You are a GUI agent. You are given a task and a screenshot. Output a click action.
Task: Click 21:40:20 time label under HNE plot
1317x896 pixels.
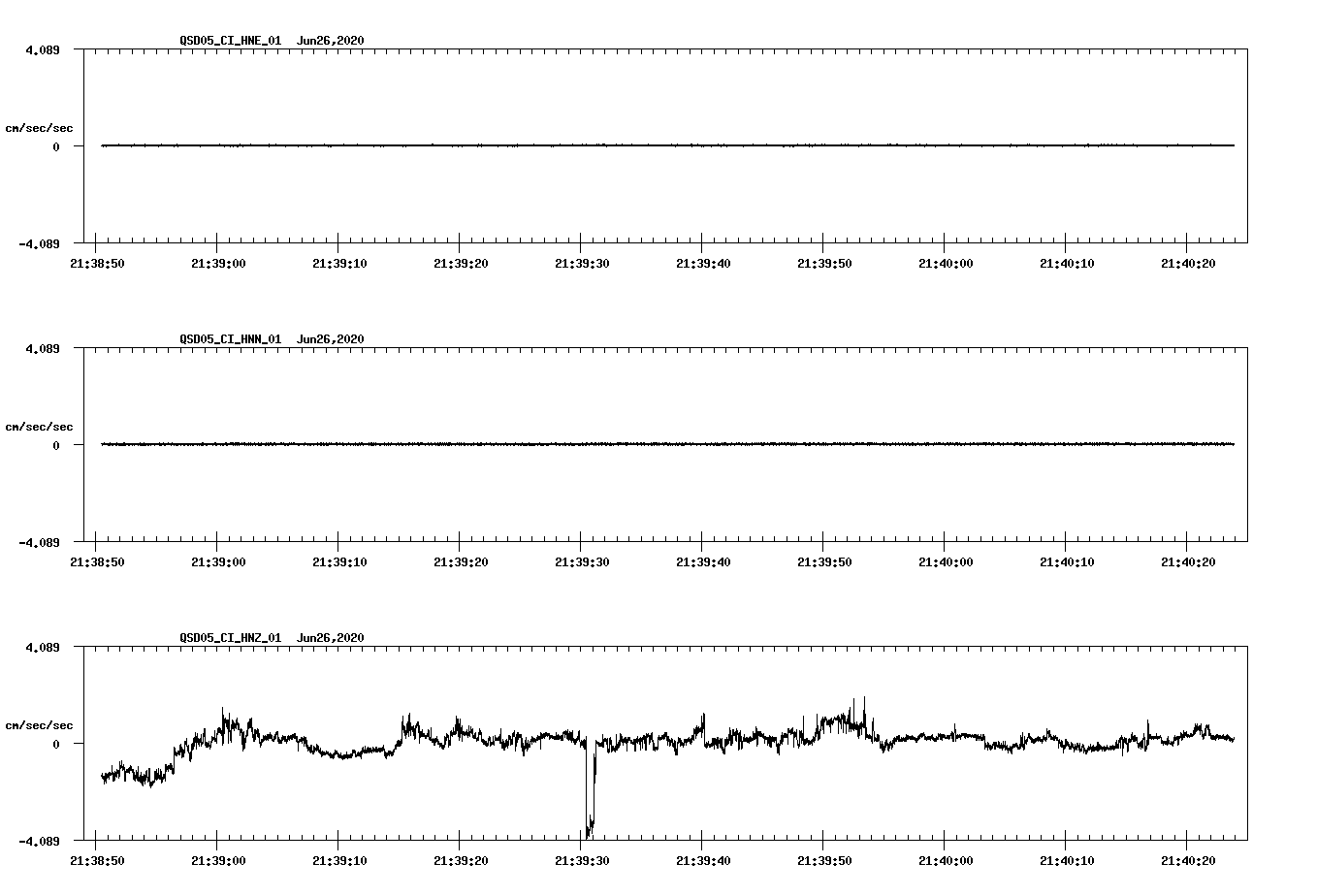(x=1188, y=264)
